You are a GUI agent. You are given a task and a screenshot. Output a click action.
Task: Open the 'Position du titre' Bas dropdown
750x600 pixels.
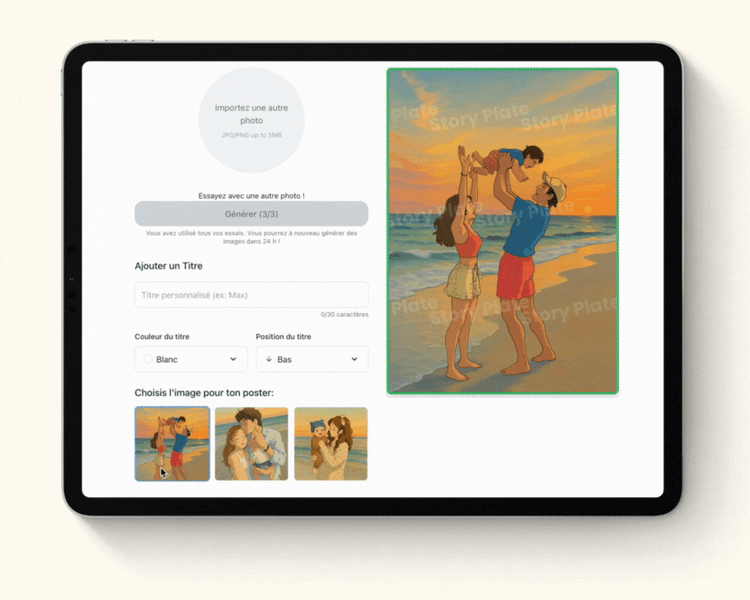312,359
